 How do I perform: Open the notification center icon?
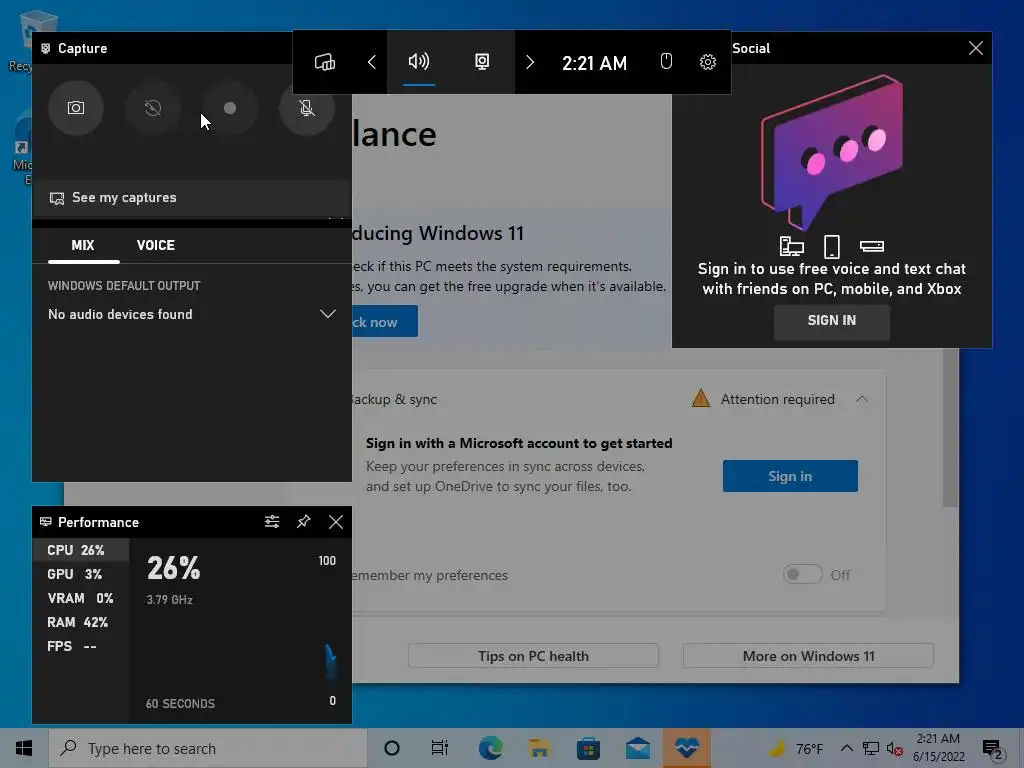[x=992, y=748]
